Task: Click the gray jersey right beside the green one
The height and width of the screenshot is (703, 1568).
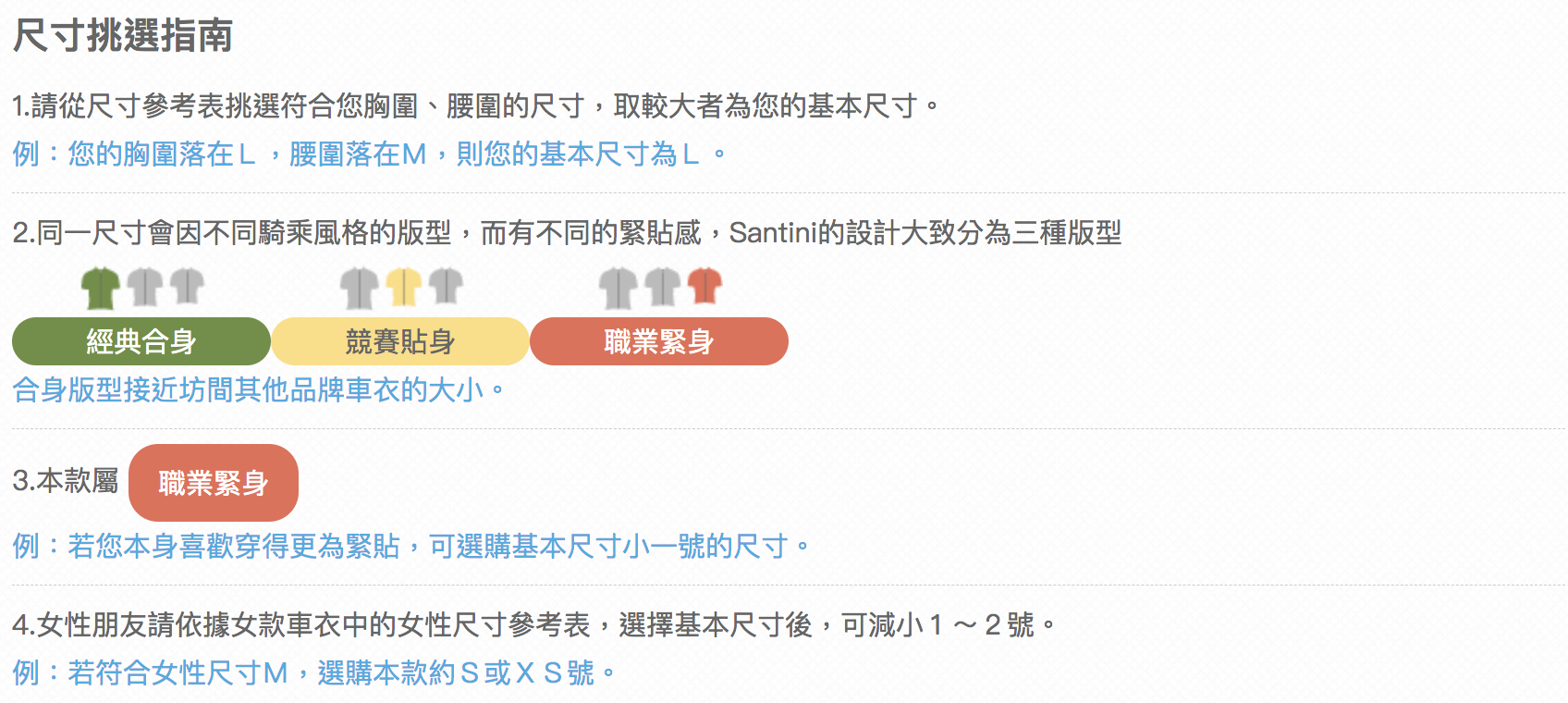Action: tap(144, 288)
